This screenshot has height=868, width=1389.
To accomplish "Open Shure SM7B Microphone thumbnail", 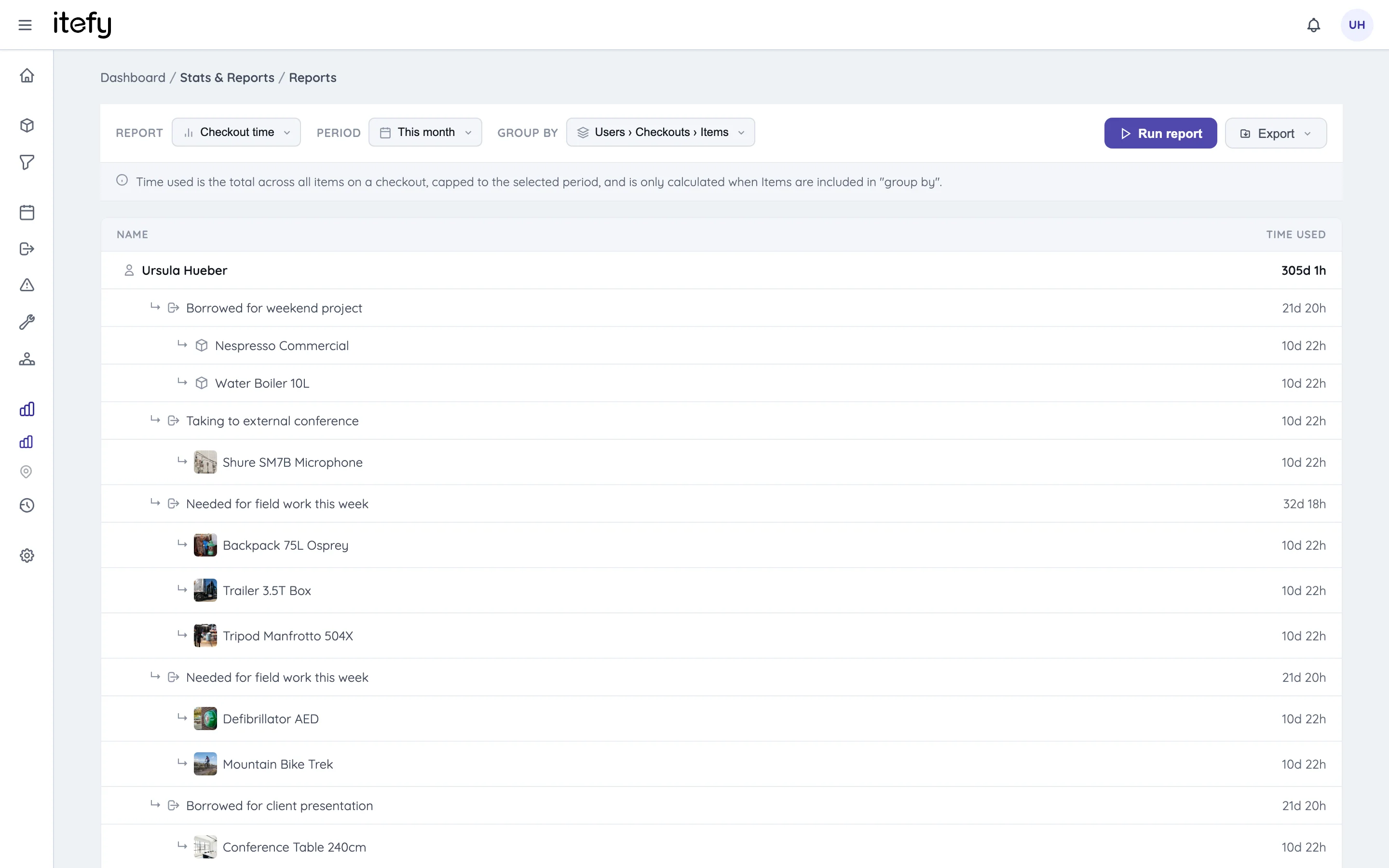I will tap(205, 462).
